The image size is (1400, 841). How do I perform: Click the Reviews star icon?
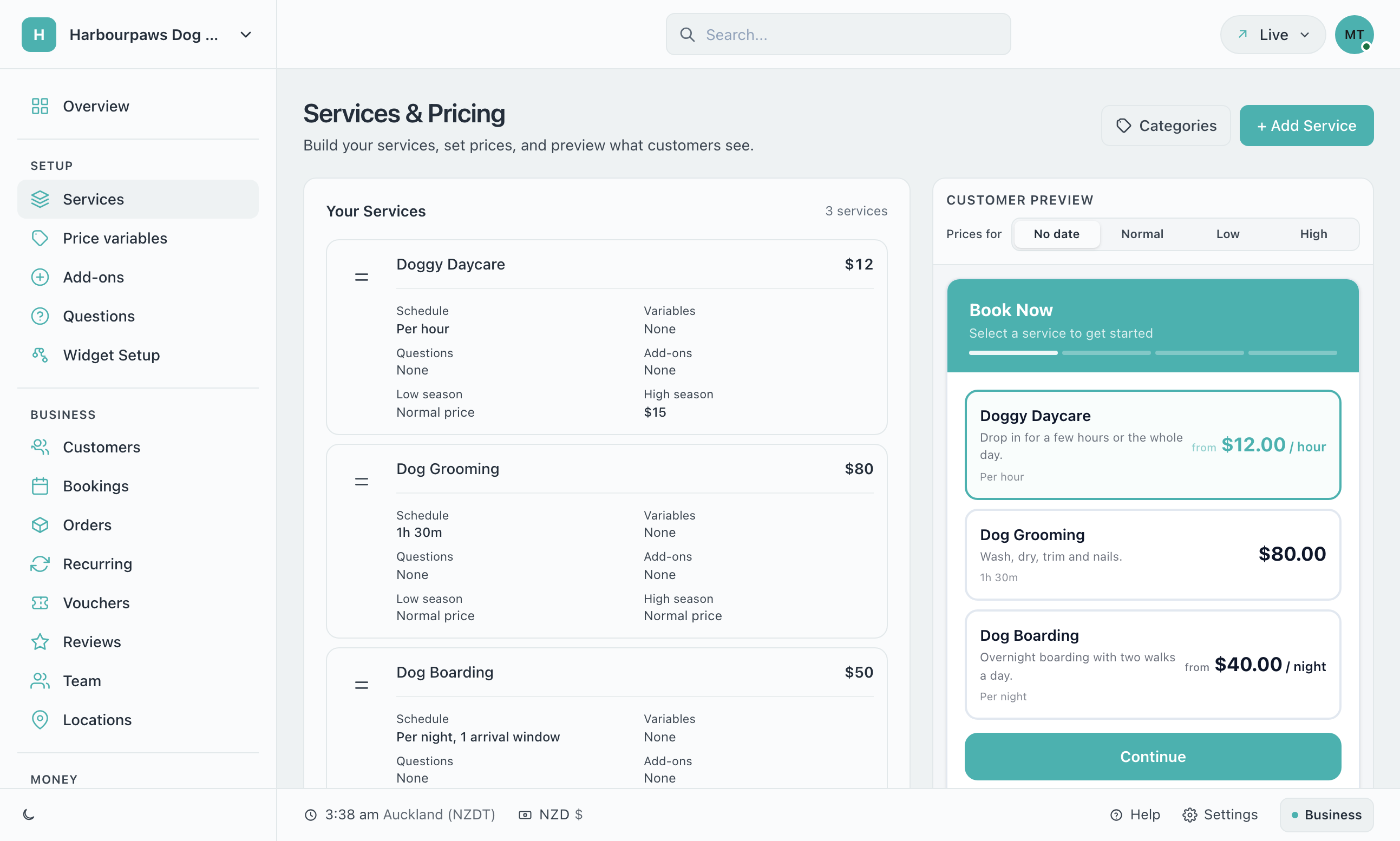pos(40,641)
